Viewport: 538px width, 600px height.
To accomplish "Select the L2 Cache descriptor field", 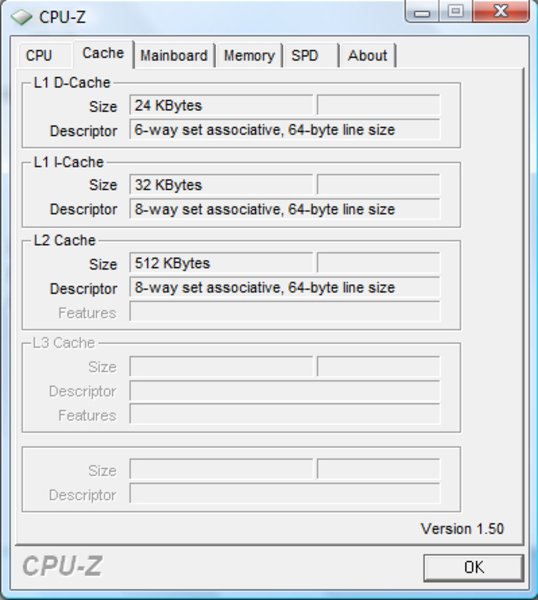I will coord(285,287).
